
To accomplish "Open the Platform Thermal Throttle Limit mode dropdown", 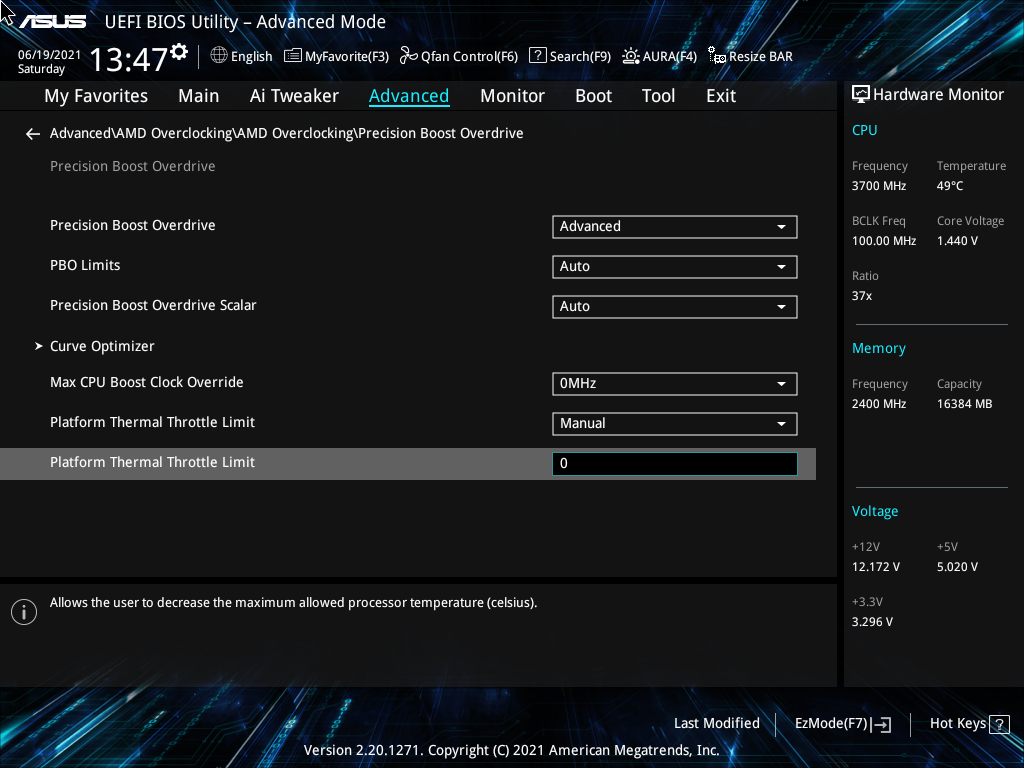I will (674, 423).
